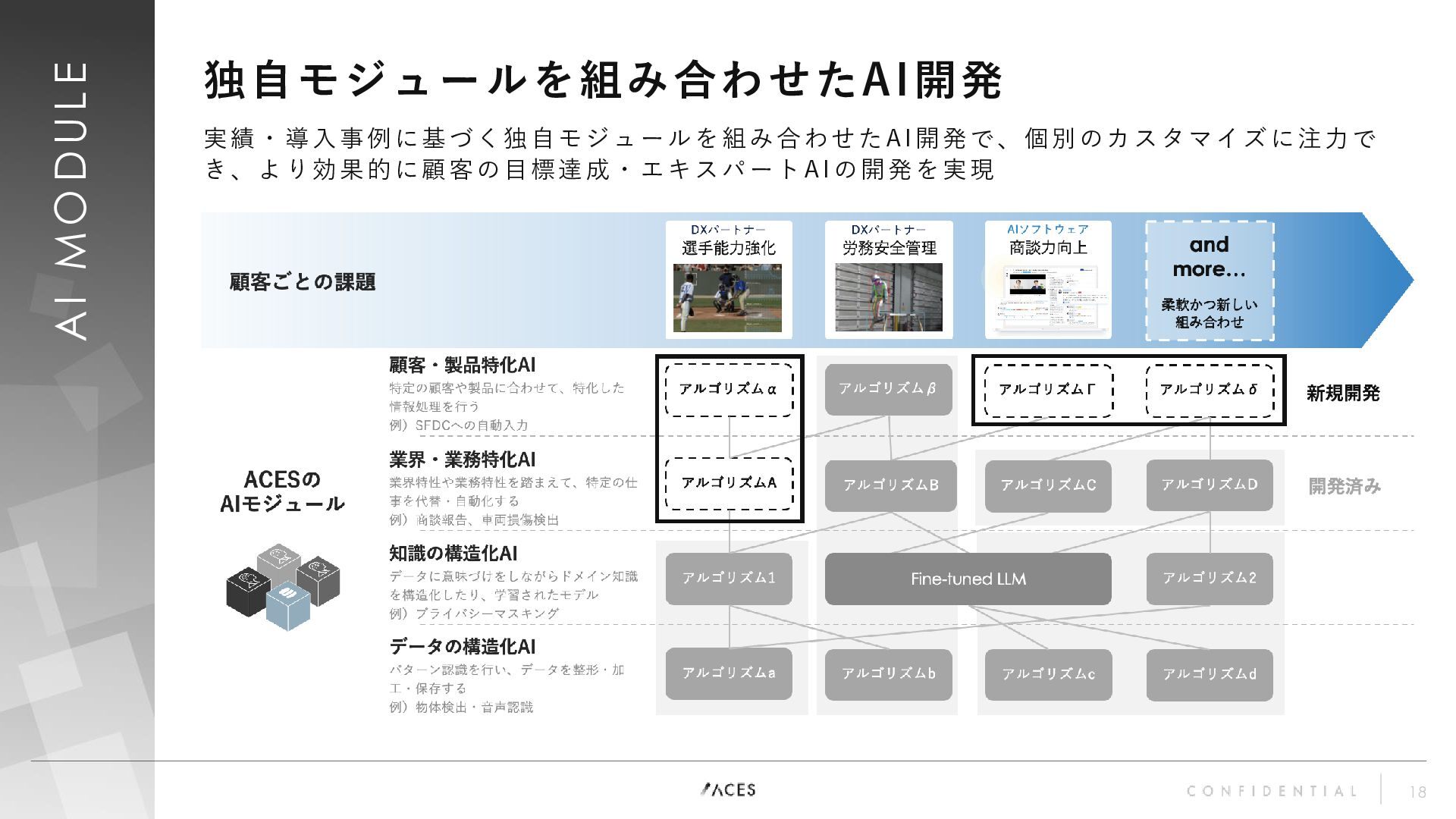The width and height of the screenshot is (1456, 819).
Task: Choose the アルゴリズムB block
Action: (x=891, y=485)
